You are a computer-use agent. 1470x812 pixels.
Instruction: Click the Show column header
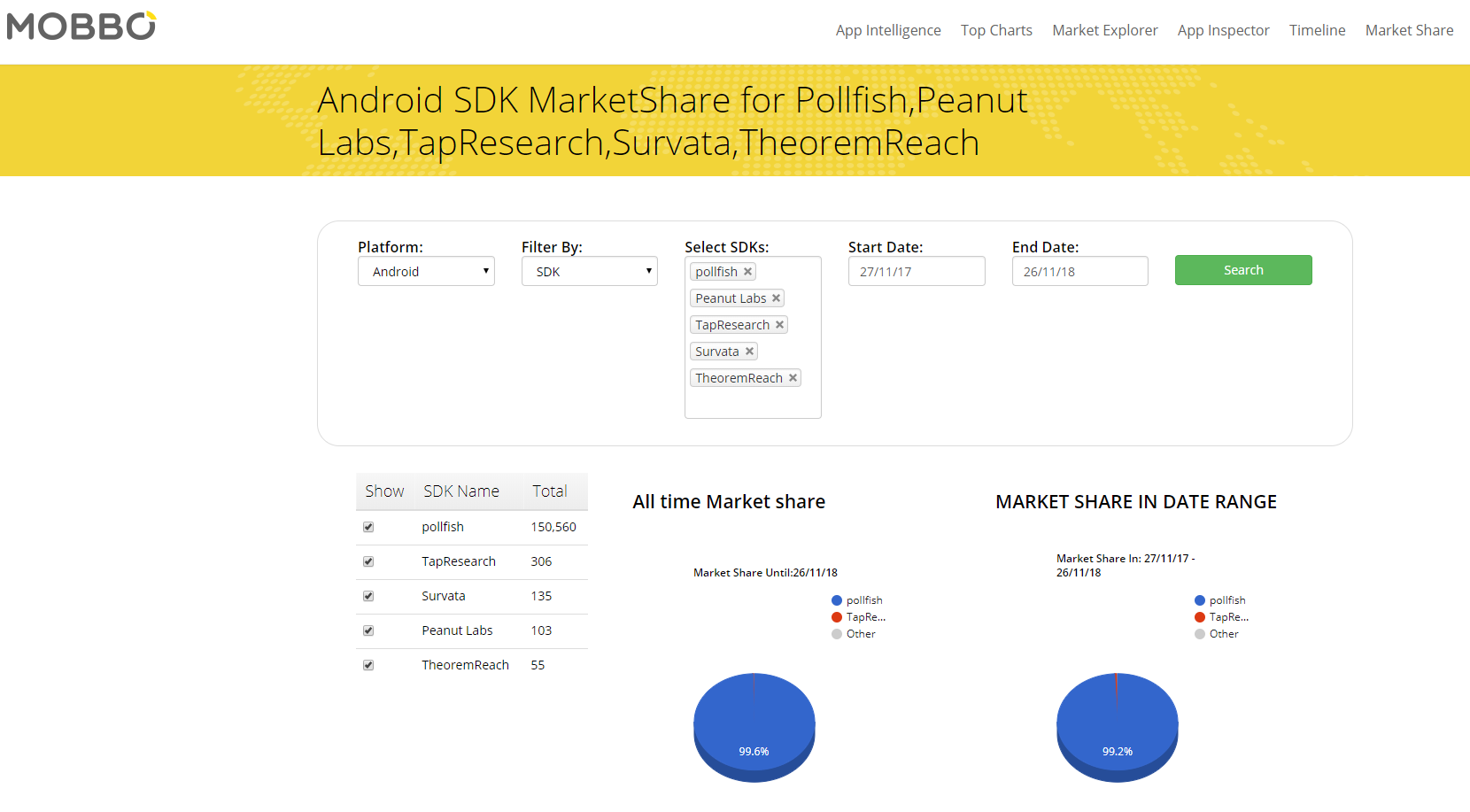384,491
